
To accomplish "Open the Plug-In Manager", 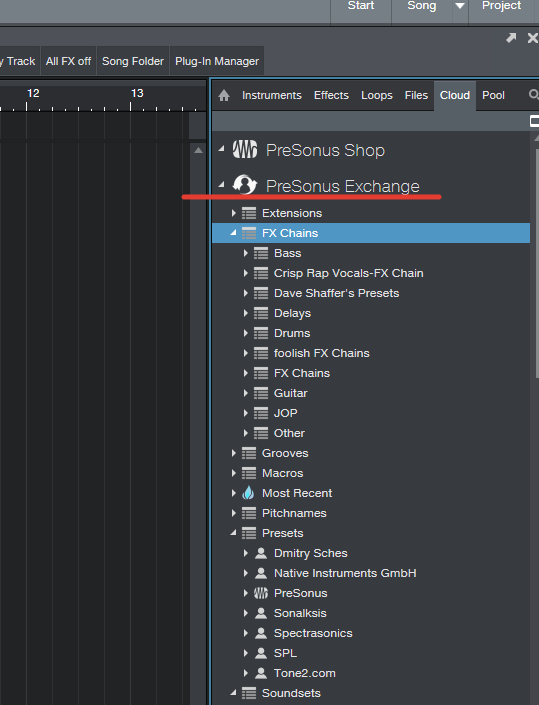I will pos(217,61).
